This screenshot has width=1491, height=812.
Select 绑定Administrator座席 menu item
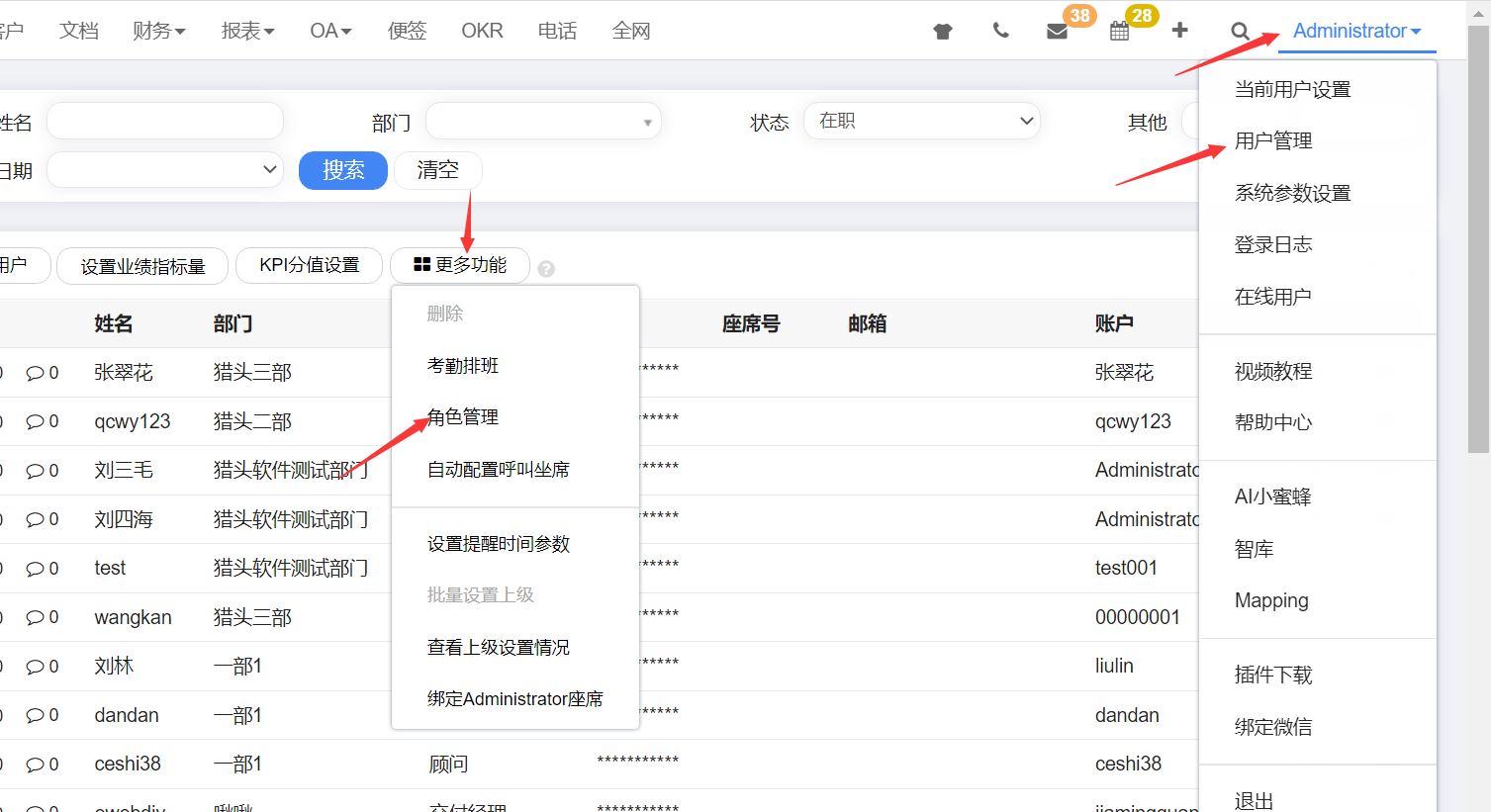click(515, 699)
